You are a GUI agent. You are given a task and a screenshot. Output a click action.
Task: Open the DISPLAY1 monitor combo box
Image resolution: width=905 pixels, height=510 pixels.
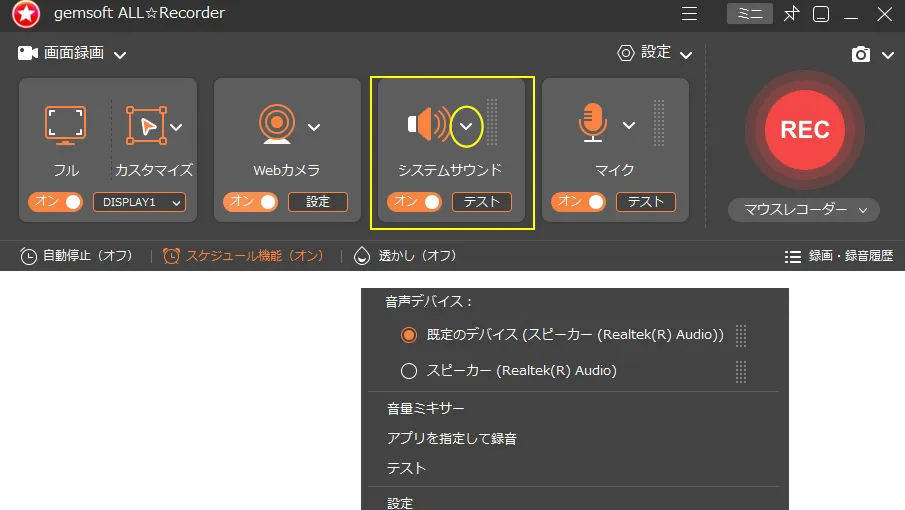(140, 202)
